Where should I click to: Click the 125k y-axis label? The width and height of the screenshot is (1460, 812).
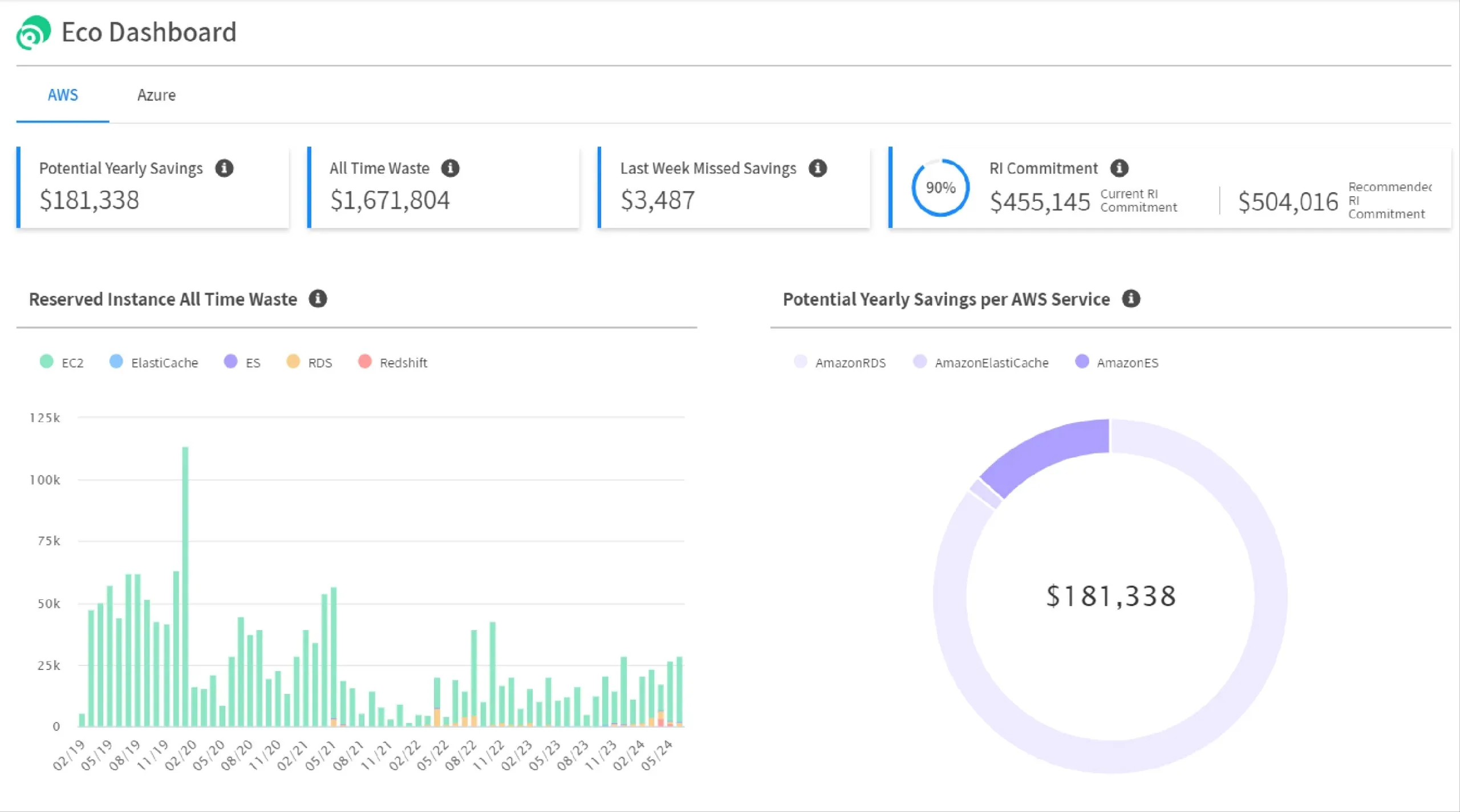pyautogui.click(x=45, y=418)
